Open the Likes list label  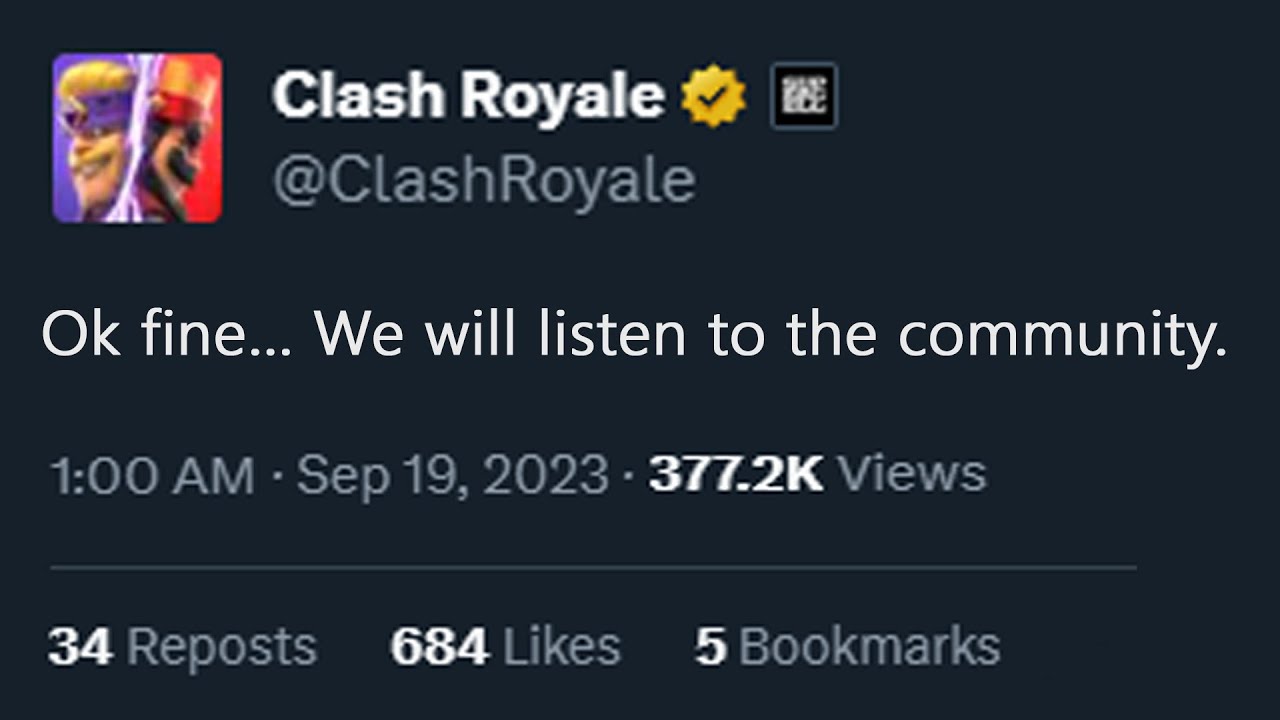(x=561, y=647)
